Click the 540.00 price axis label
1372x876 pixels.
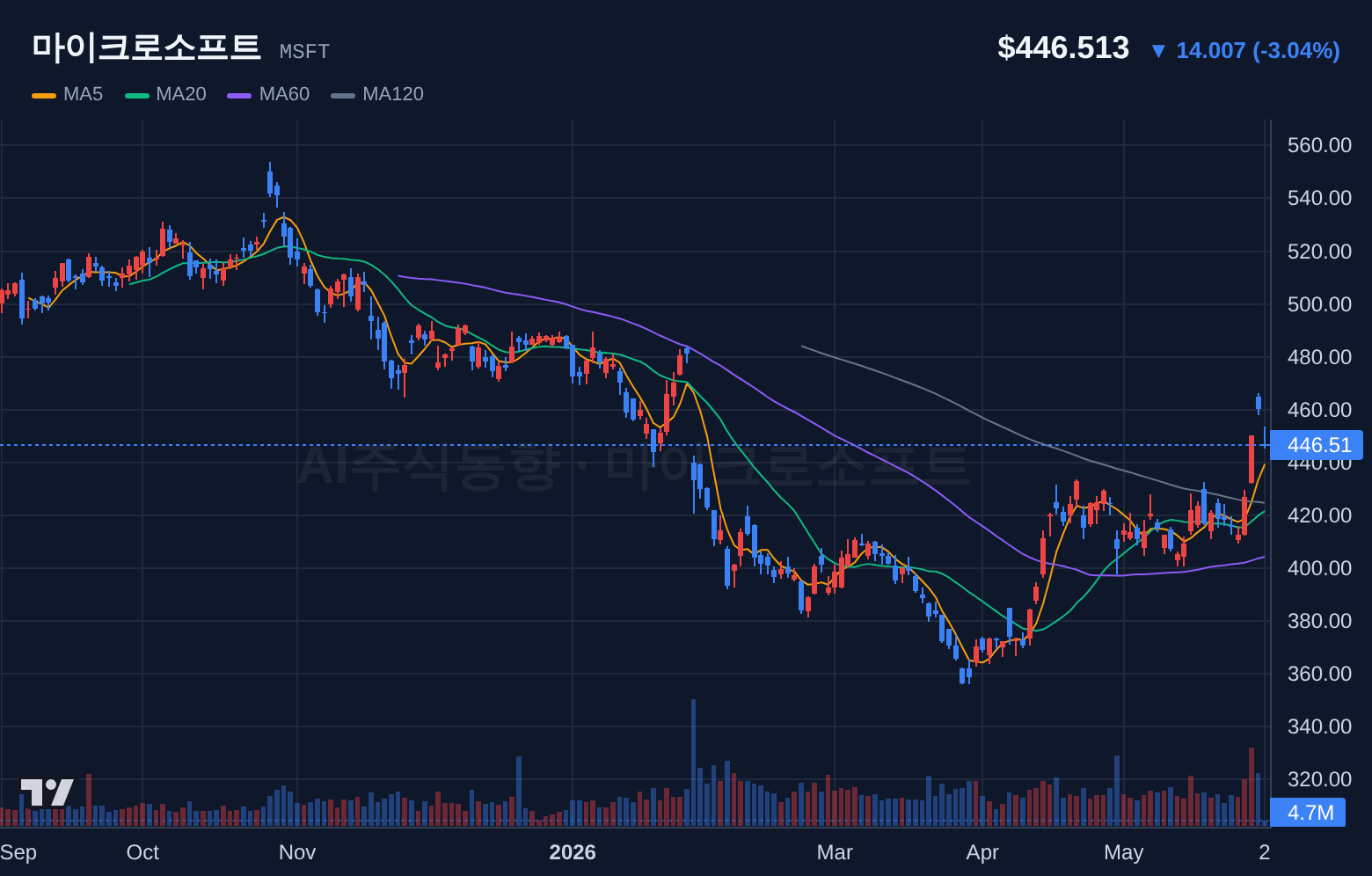point(1319,198)
